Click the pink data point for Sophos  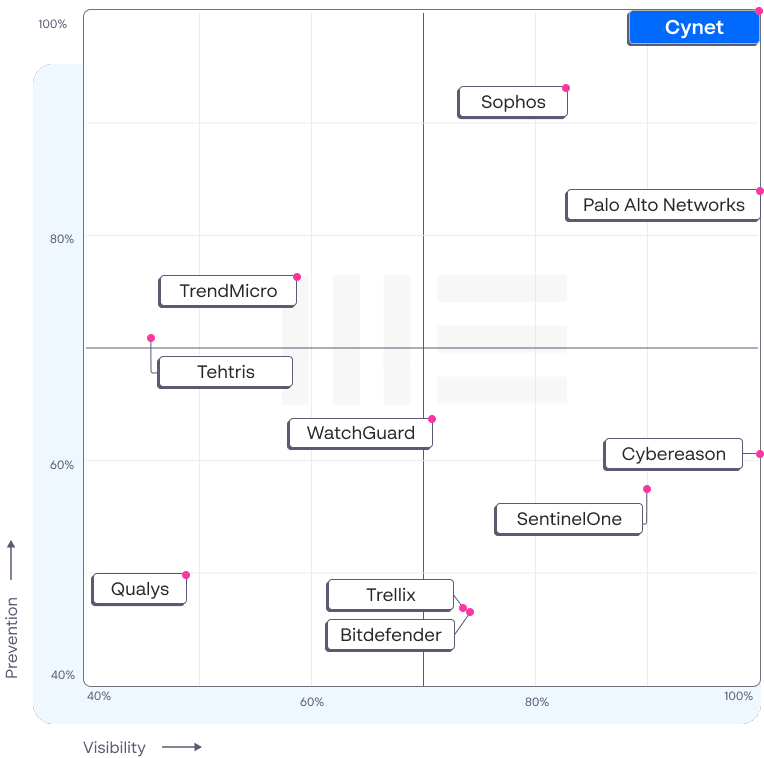tap(566, 88)
